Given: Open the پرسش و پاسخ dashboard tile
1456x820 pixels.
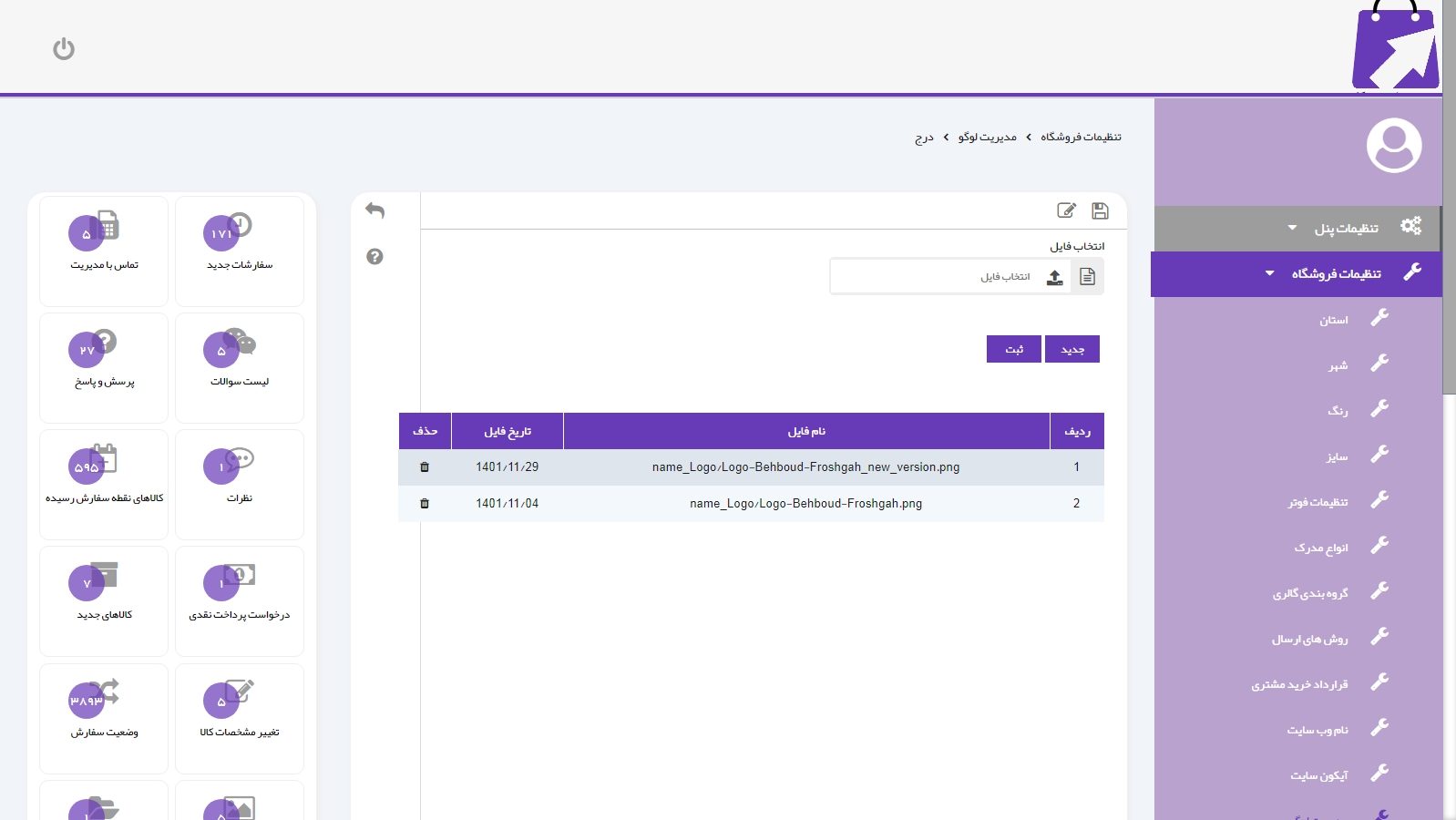Looking at the screenshot, I should pyautogui.click(x=104, y=367).
